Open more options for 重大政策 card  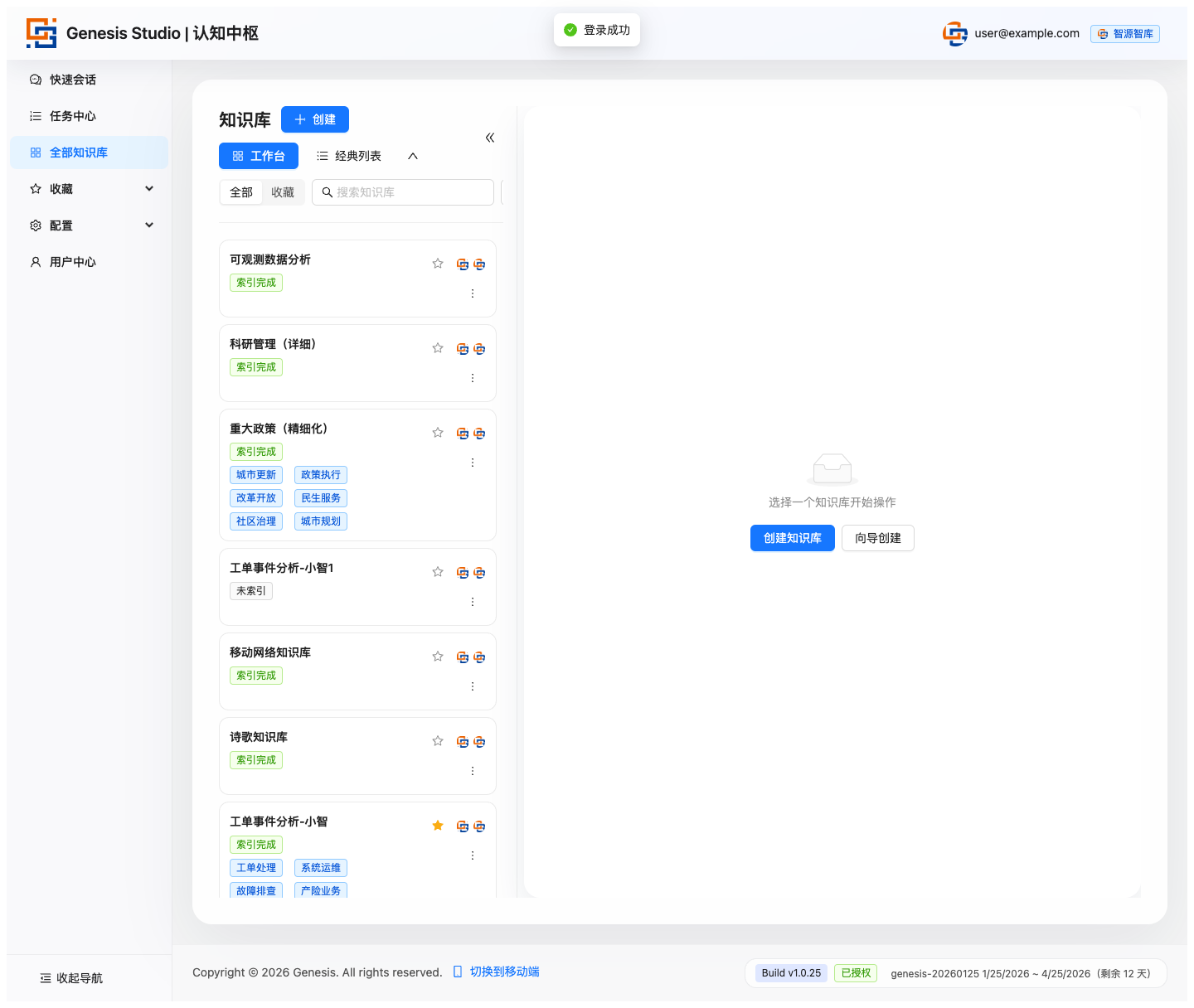(473, 463)
